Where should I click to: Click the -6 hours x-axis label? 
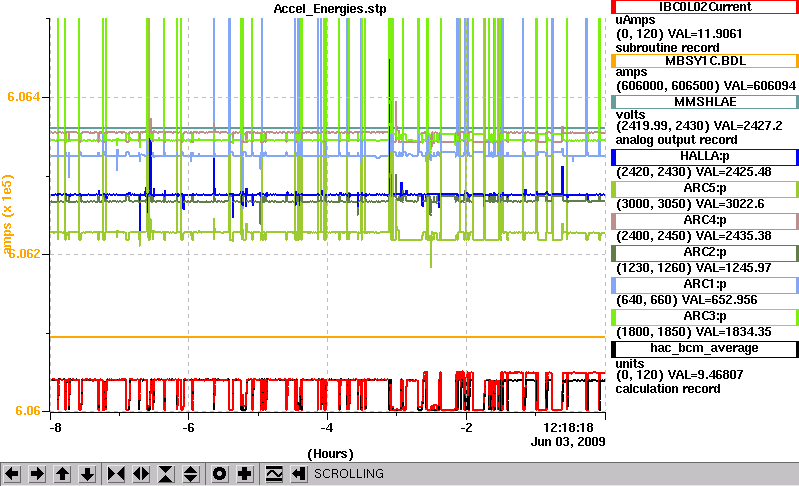[x=189, y=427]
